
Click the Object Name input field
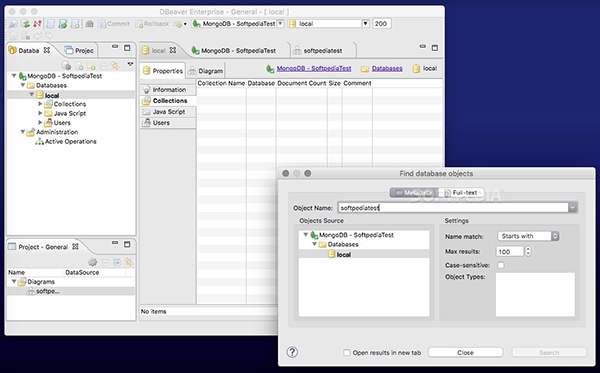(454, 208)
